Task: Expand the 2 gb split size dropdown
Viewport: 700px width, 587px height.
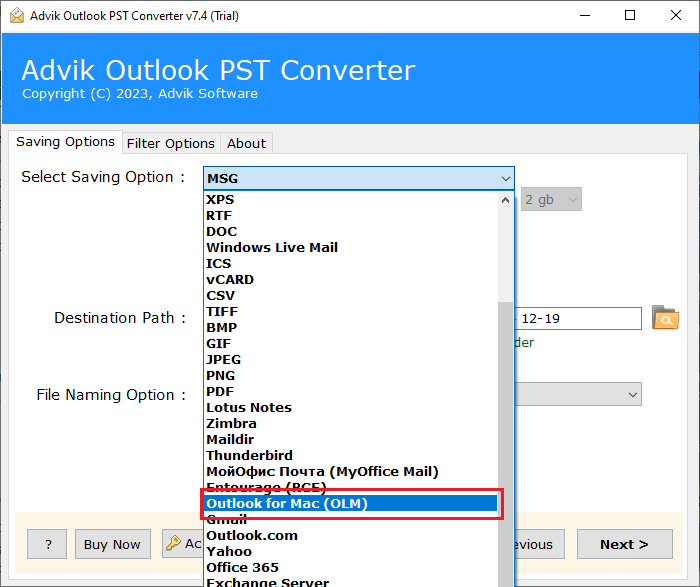Action: click(x=551, y=200)
